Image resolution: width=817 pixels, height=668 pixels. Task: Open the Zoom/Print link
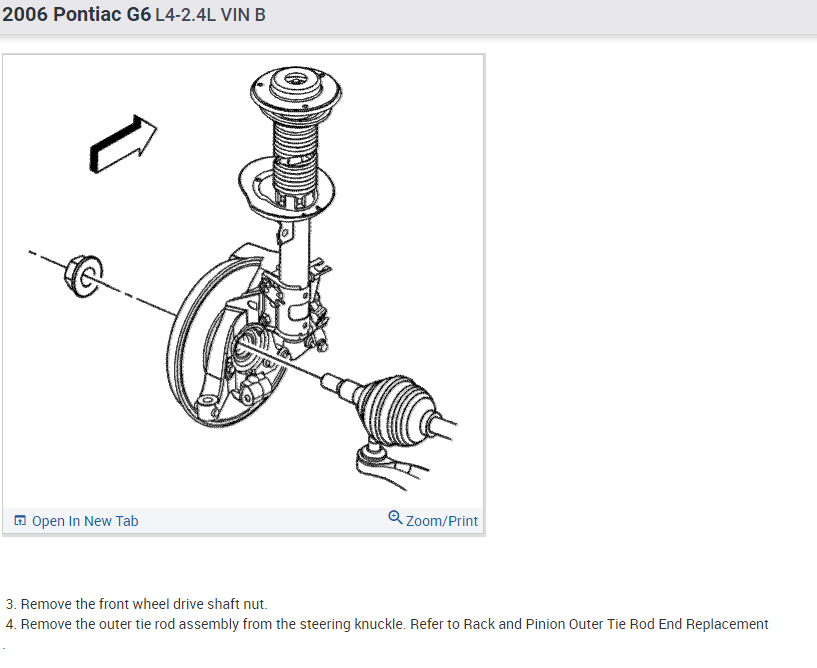click(433, 519)
